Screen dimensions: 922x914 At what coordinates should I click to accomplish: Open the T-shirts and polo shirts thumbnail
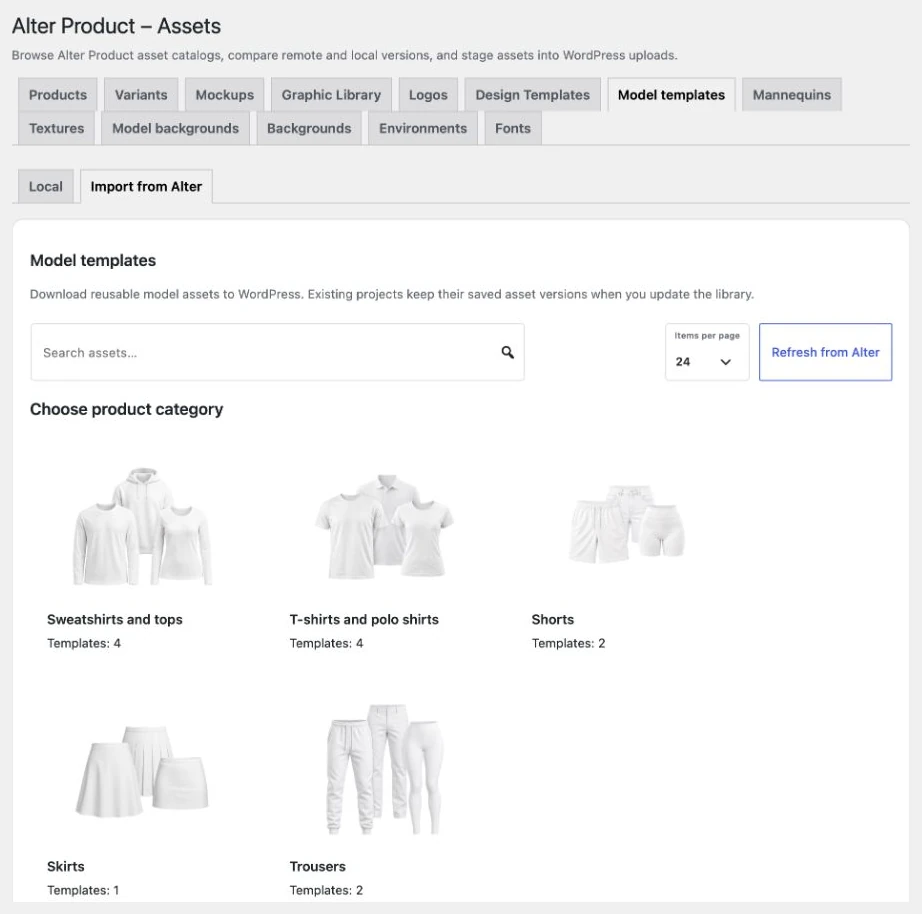tap(385, 526)
